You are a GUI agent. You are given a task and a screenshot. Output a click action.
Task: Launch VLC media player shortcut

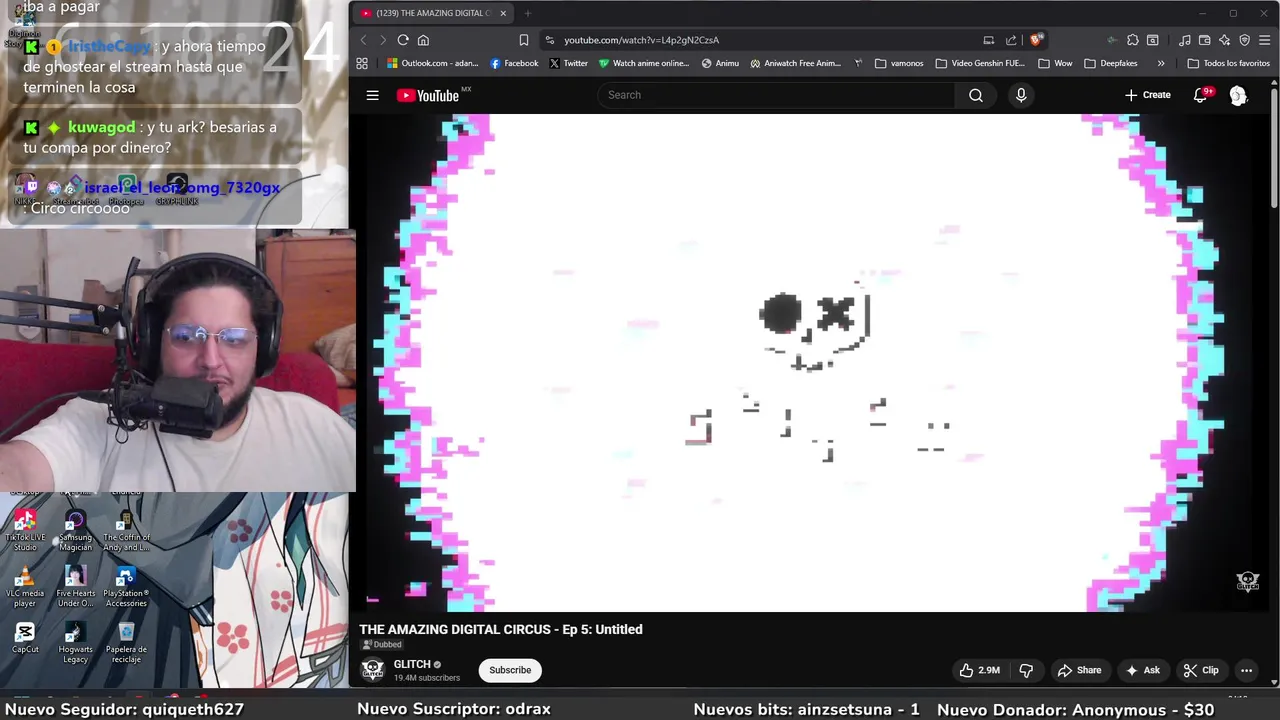[x=25, y=587]
